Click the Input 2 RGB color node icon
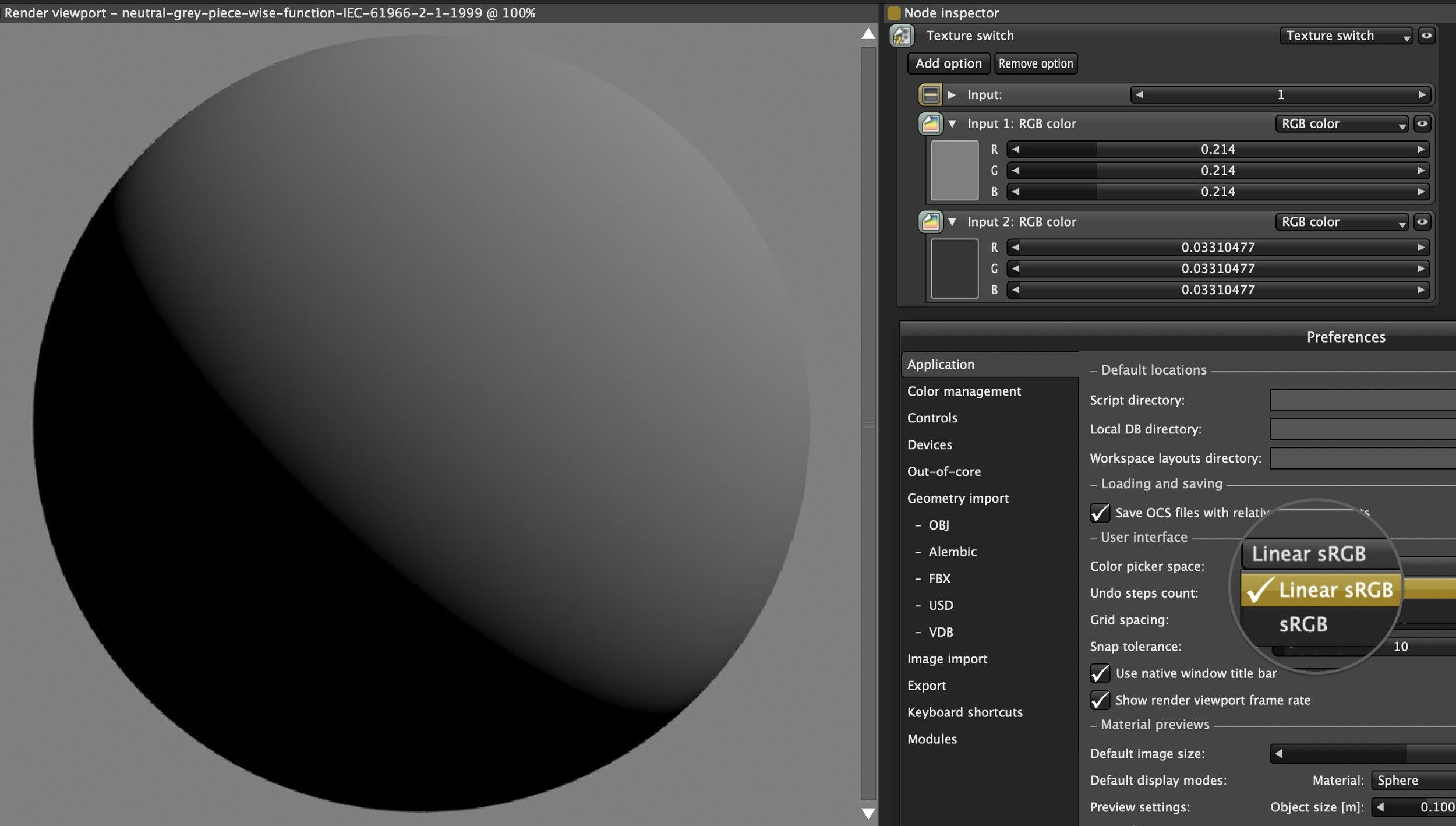1456x826 pixels. [930, 222]
